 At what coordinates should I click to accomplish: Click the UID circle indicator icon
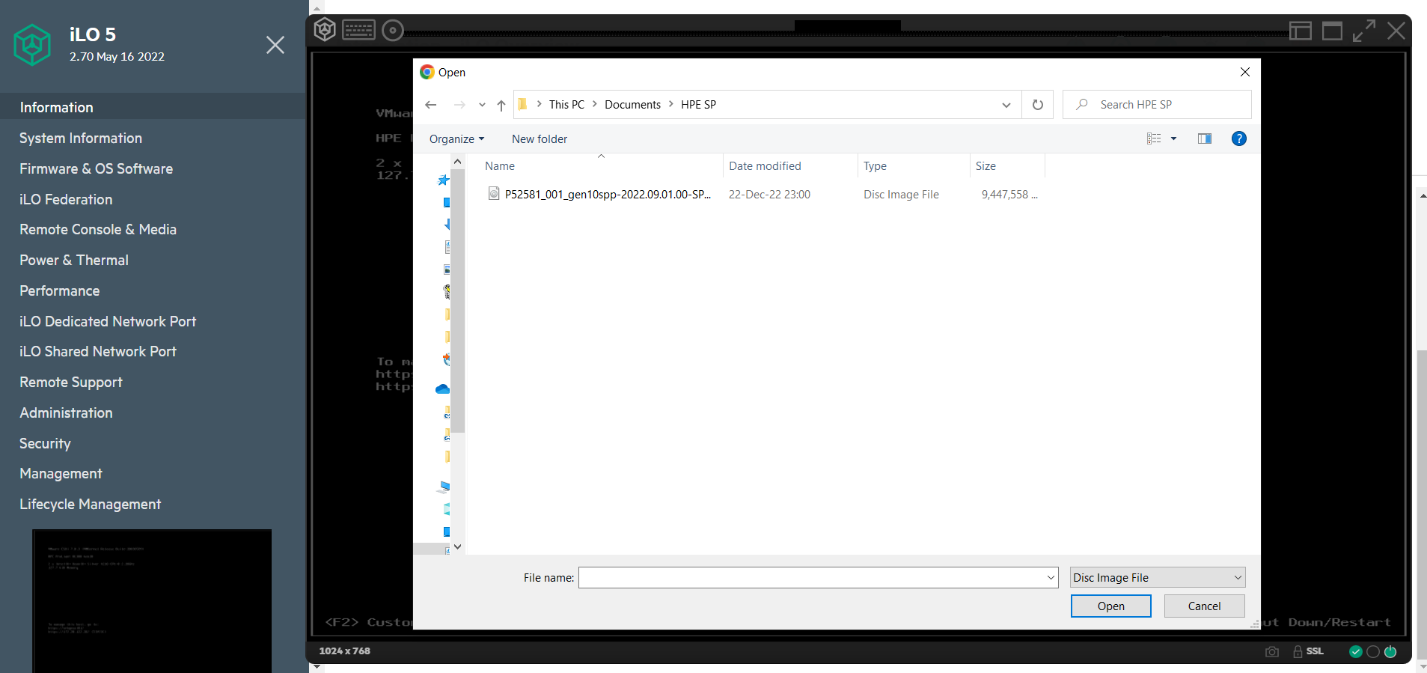tap(1373, 651)
